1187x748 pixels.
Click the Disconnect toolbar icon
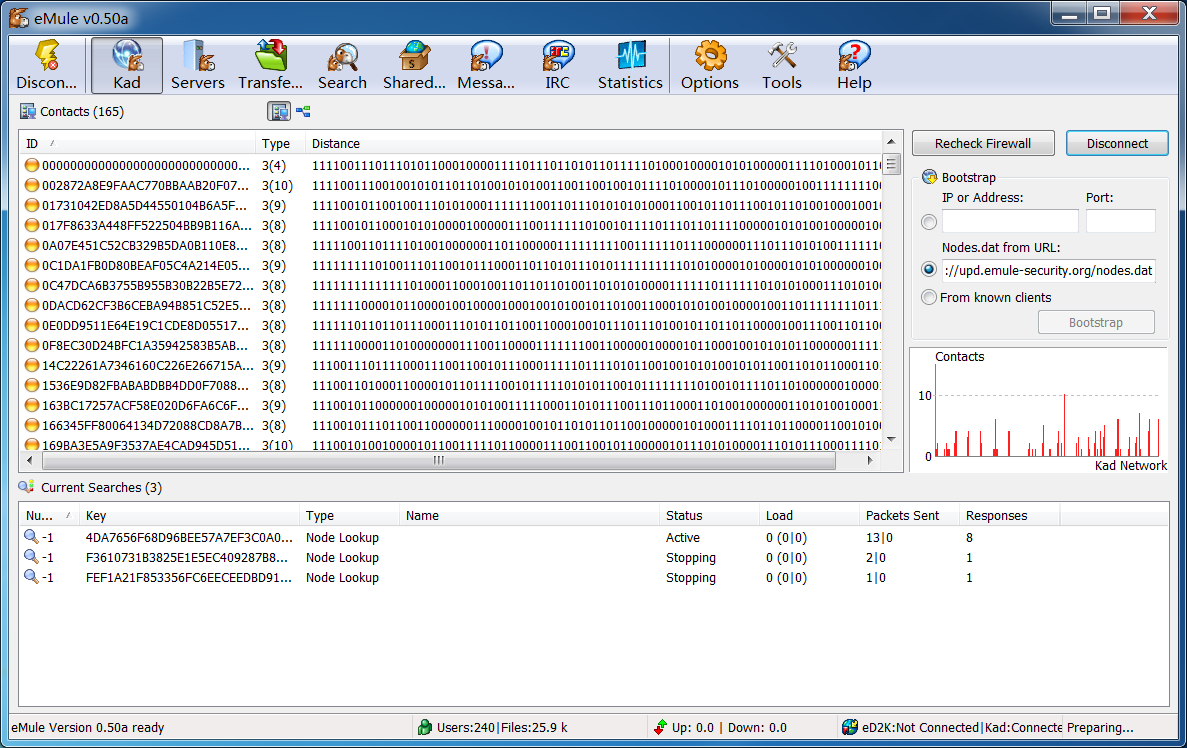(46, 66)
